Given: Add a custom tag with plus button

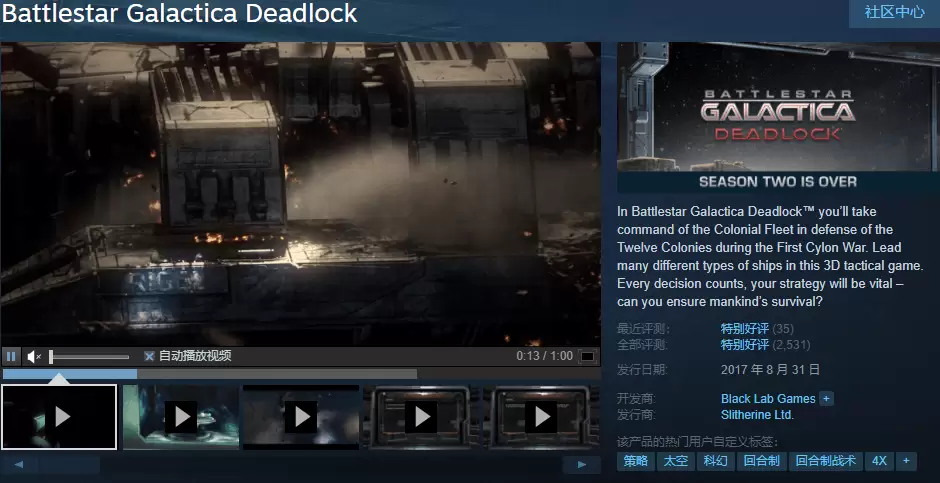Looking at the screenshot, I should [x=906, y=461].
